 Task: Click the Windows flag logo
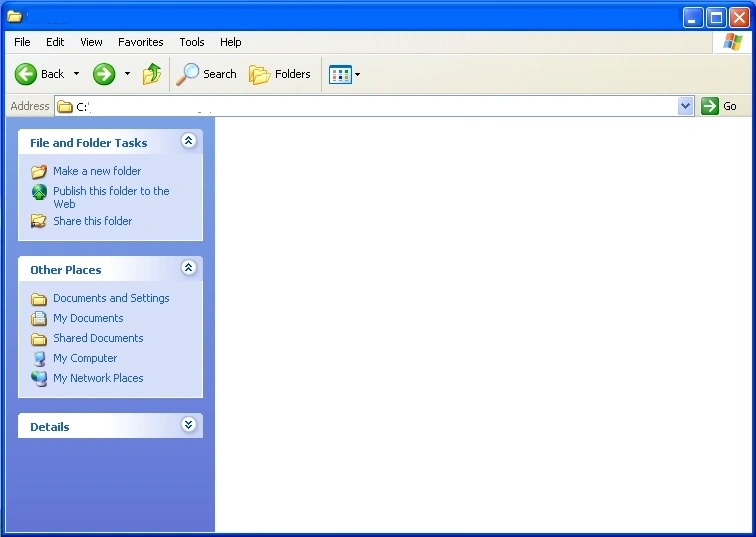tap(733, 42)
